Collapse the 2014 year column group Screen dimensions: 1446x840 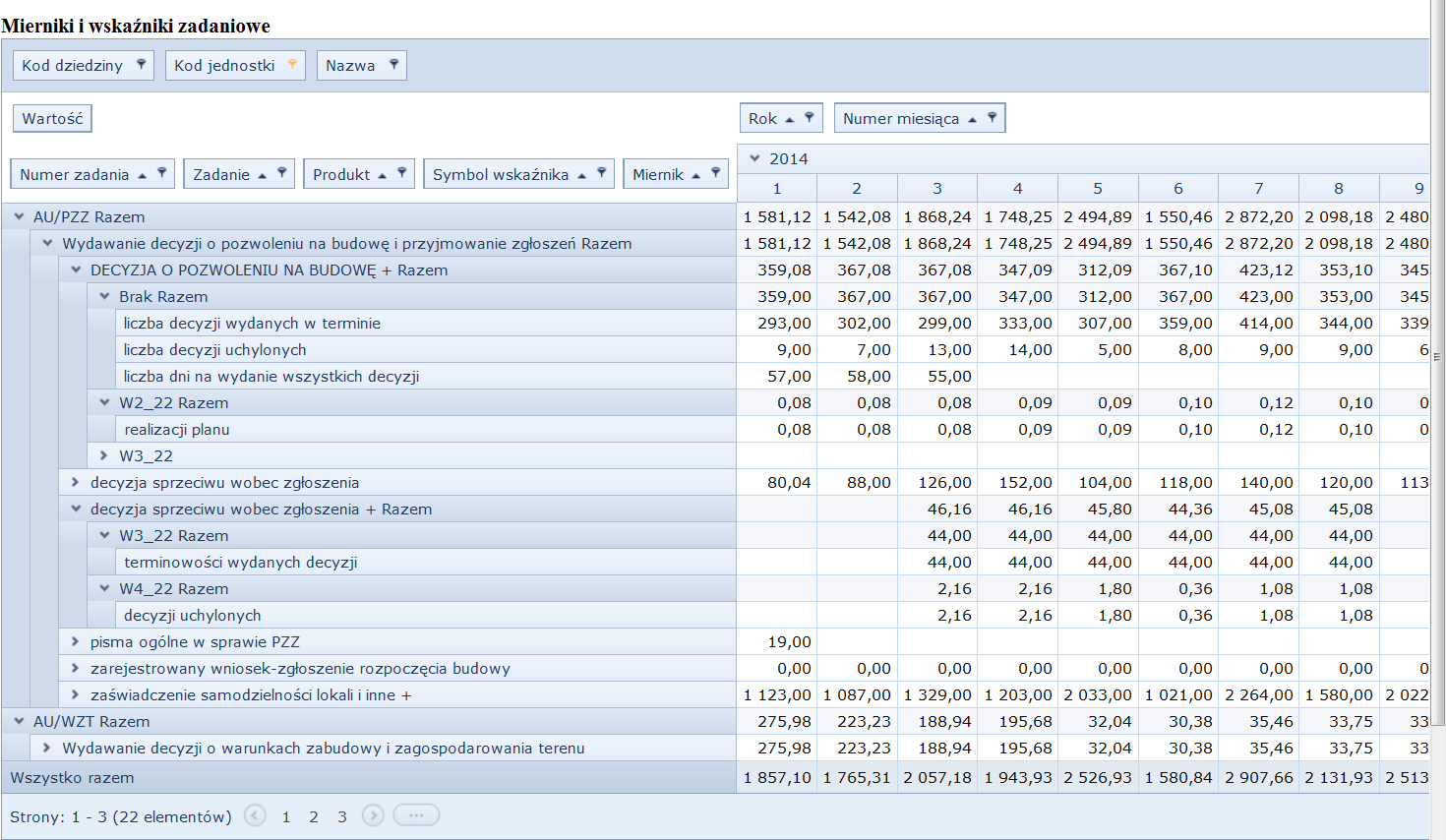click(x=754, y=157)
